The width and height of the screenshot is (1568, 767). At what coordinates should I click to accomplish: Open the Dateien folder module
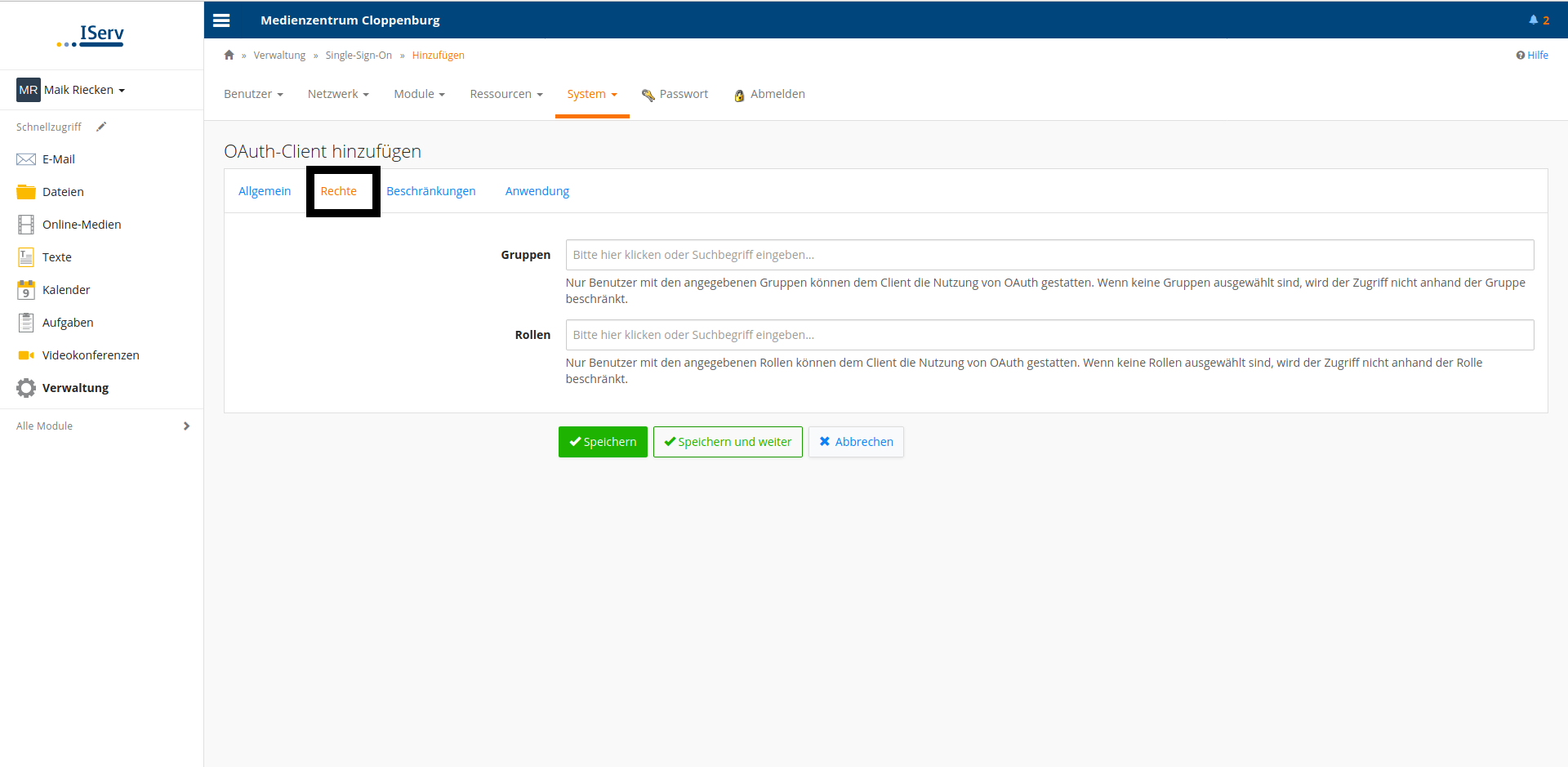tap(63, 192)
